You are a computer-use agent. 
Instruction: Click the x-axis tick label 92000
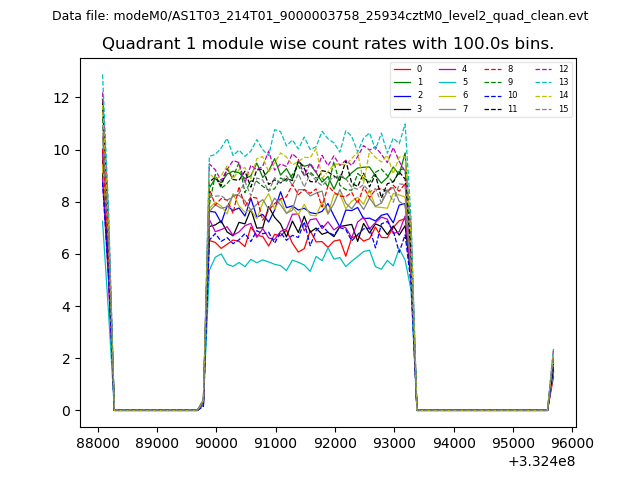coord(334,442)
